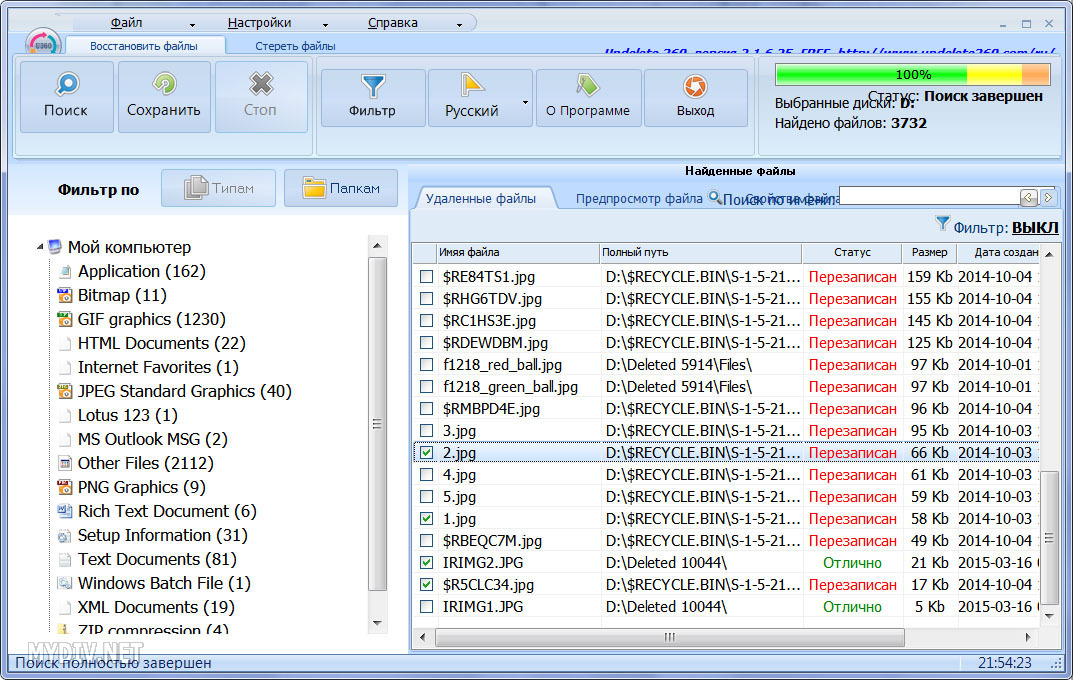Toggle the Фильтр: ВЫКЛ link
This screenshot has height=680, width=1073.
pos(1033,227)
